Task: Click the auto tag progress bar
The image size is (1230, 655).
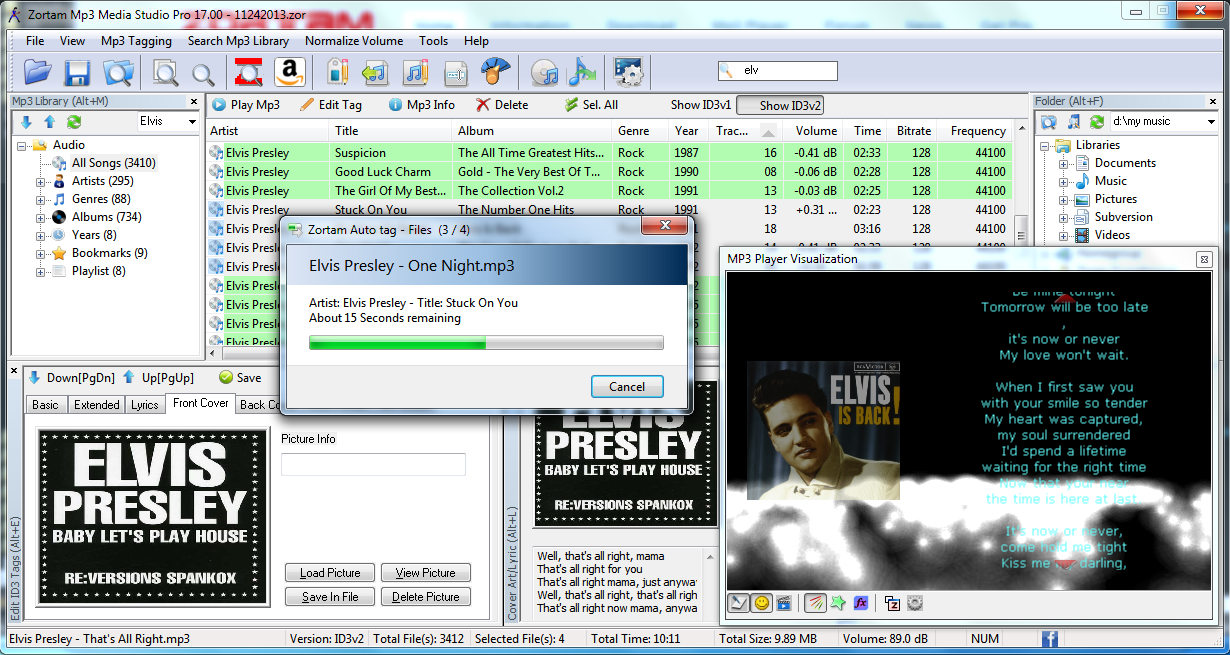Action: tap(486, 343)
